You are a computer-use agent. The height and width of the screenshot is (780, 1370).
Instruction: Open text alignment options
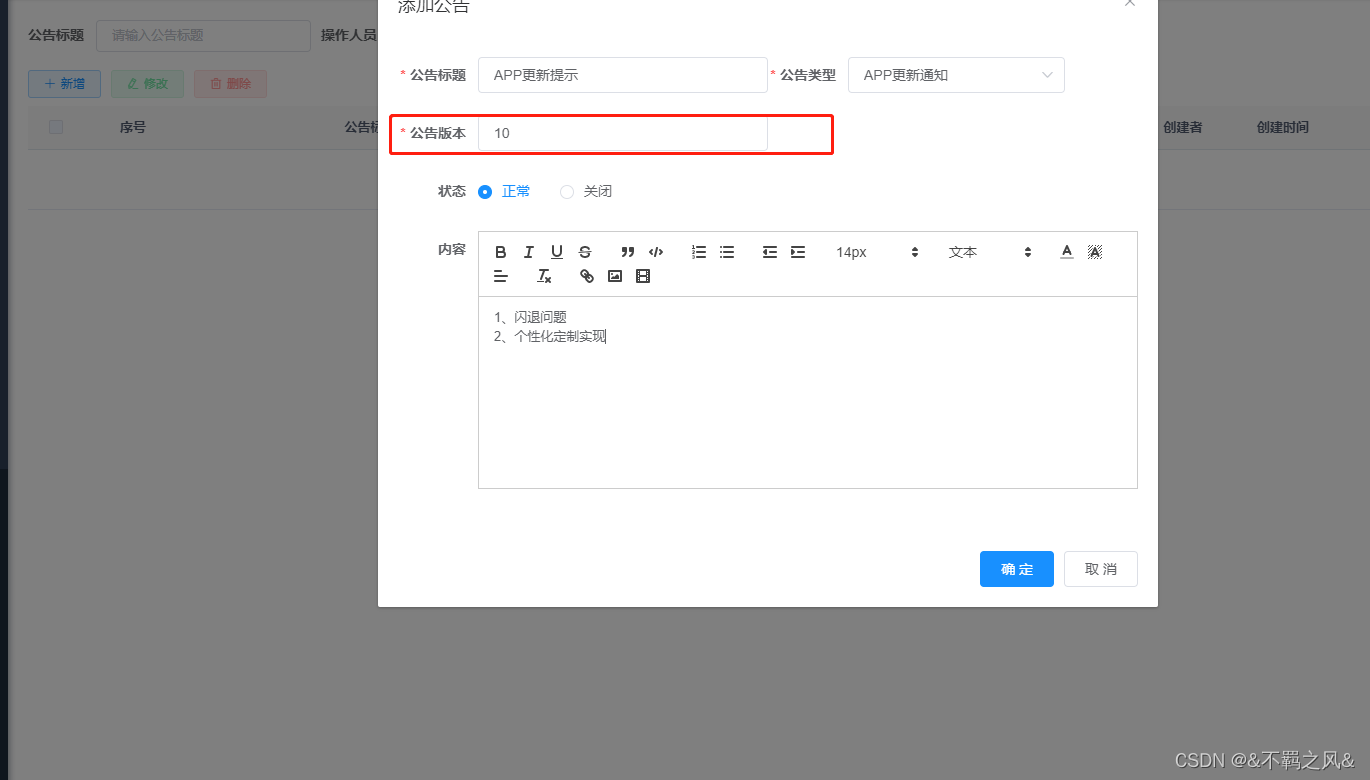[501, 276]
